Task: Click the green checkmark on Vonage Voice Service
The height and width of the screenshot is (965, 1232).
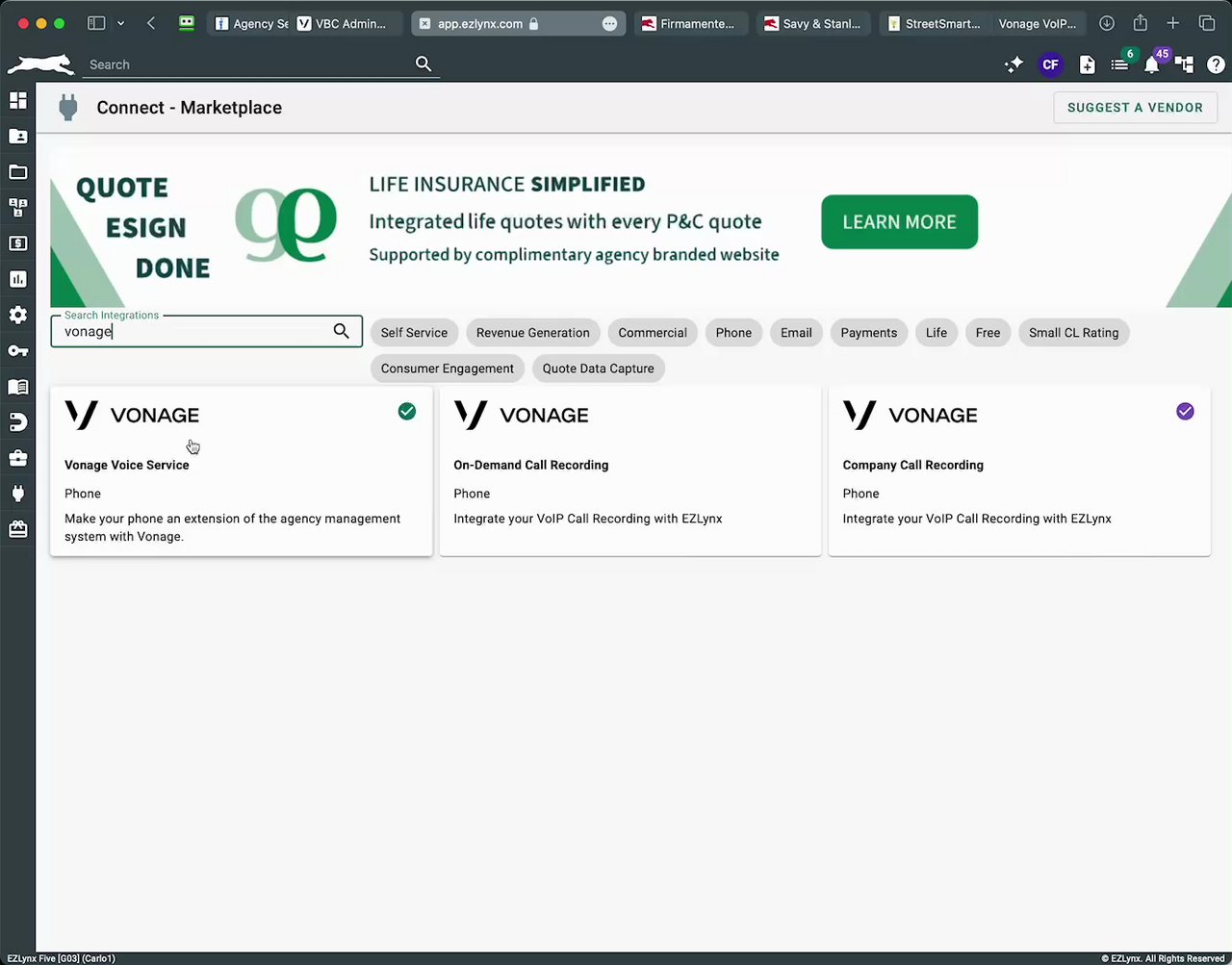Action: pos(407,412)
